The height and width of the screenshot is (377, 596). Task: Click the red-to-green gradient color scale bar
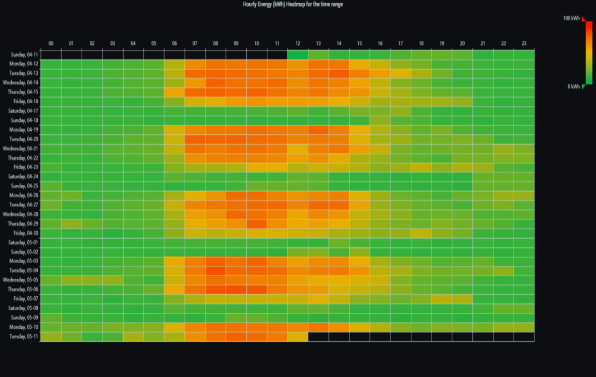(589, 53)
